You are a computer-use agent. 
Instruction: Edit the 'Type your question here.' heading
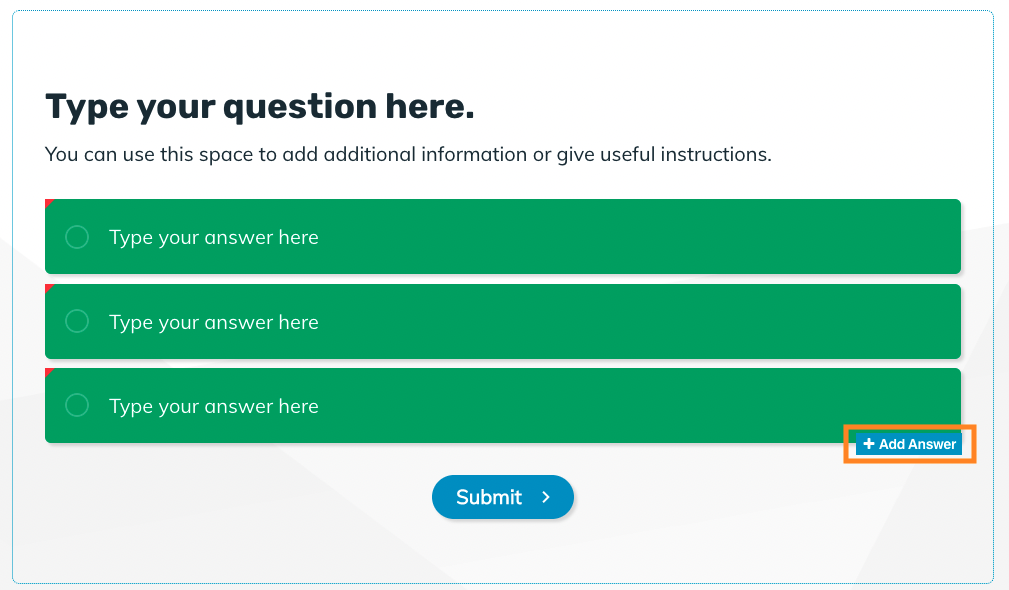tap(259, 106)
